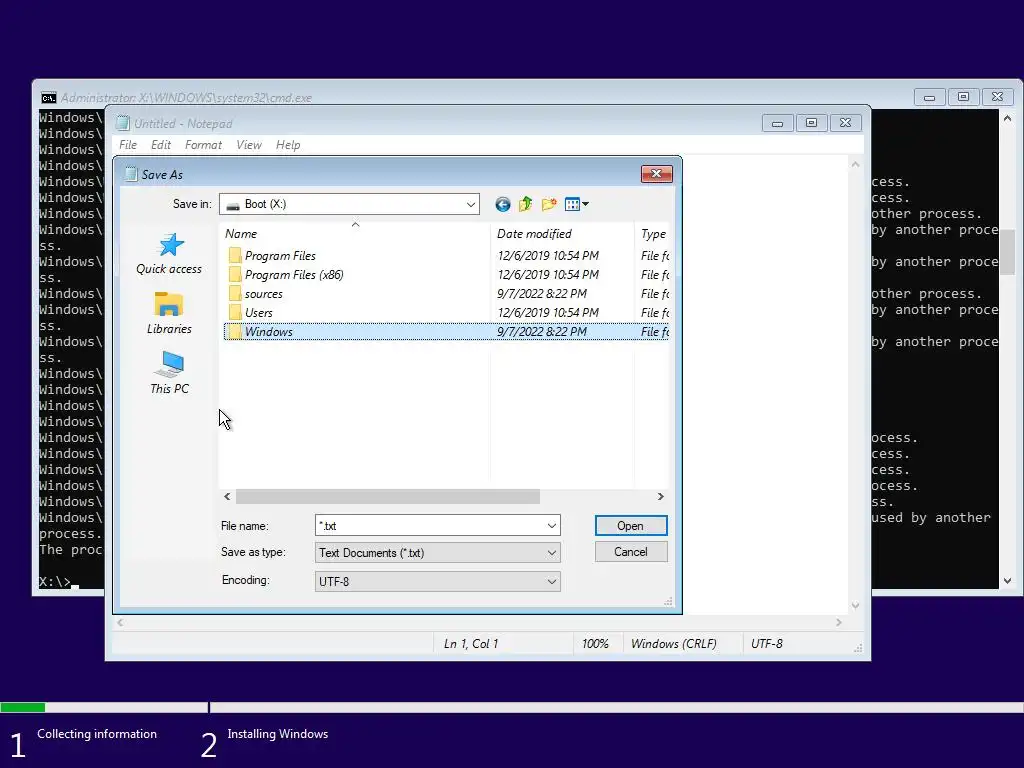This screenshot has height=768, width=1024.
Task: Expand the File name dropdown arrow
Action: point(552,526)
